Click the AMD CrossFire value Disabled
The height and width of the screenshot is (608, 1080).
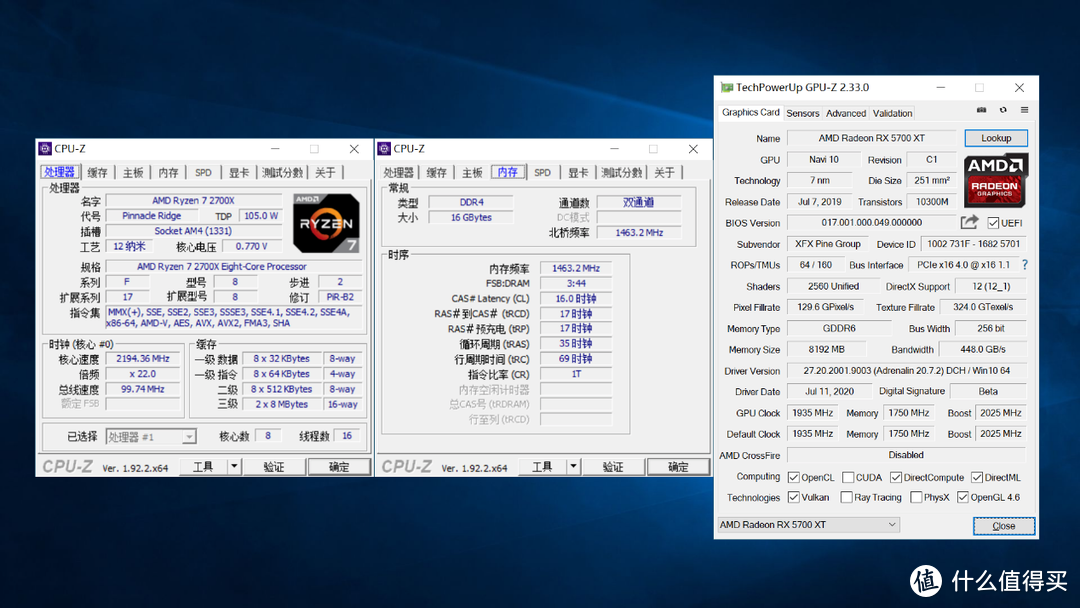pos(906,455)
